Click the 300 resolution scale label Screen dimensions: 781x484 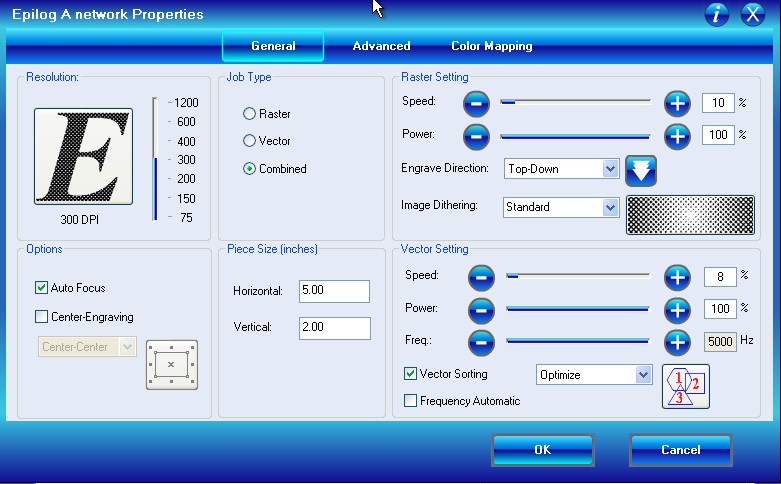click(x=186, y=160)
